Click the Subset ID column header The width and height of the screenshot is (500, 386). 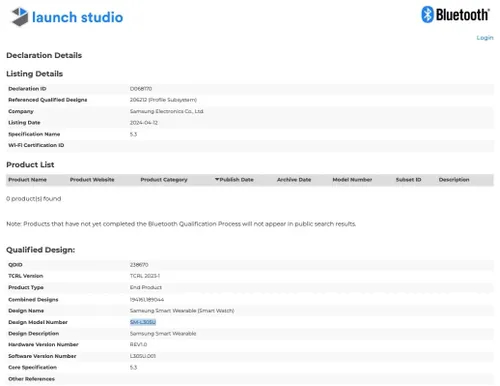click(408, 180)
